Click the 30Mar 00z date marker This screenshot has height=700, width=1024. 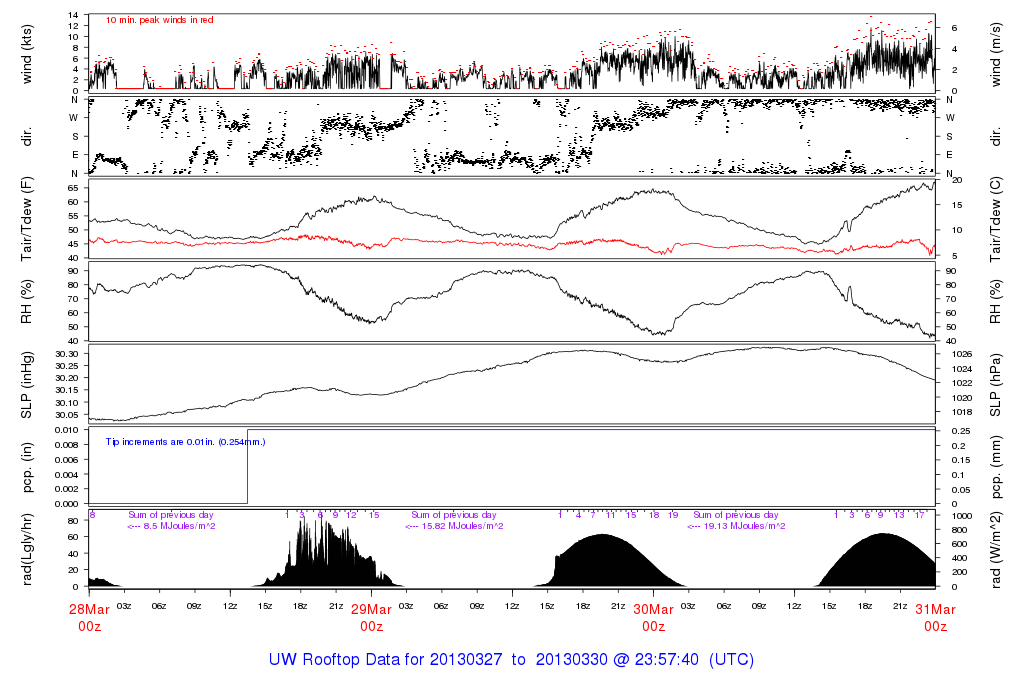(653, 617)
